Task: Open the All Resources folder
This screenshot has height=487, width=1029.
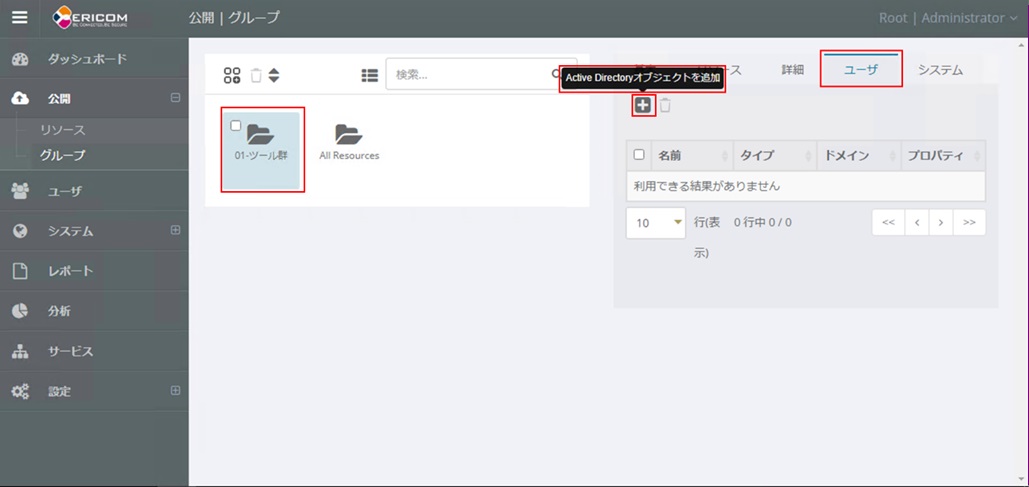Action: (349, 141)
